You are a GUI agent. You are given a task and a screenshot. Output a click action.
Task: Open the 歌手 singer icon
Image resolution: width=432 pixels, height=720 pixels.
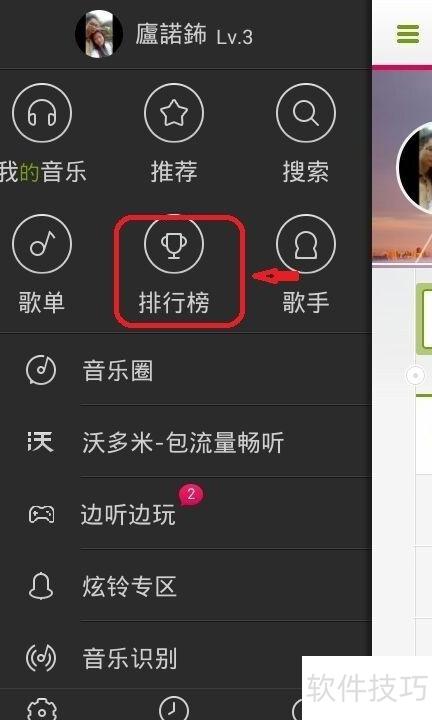pyautogui.click(x=306, y=244)
